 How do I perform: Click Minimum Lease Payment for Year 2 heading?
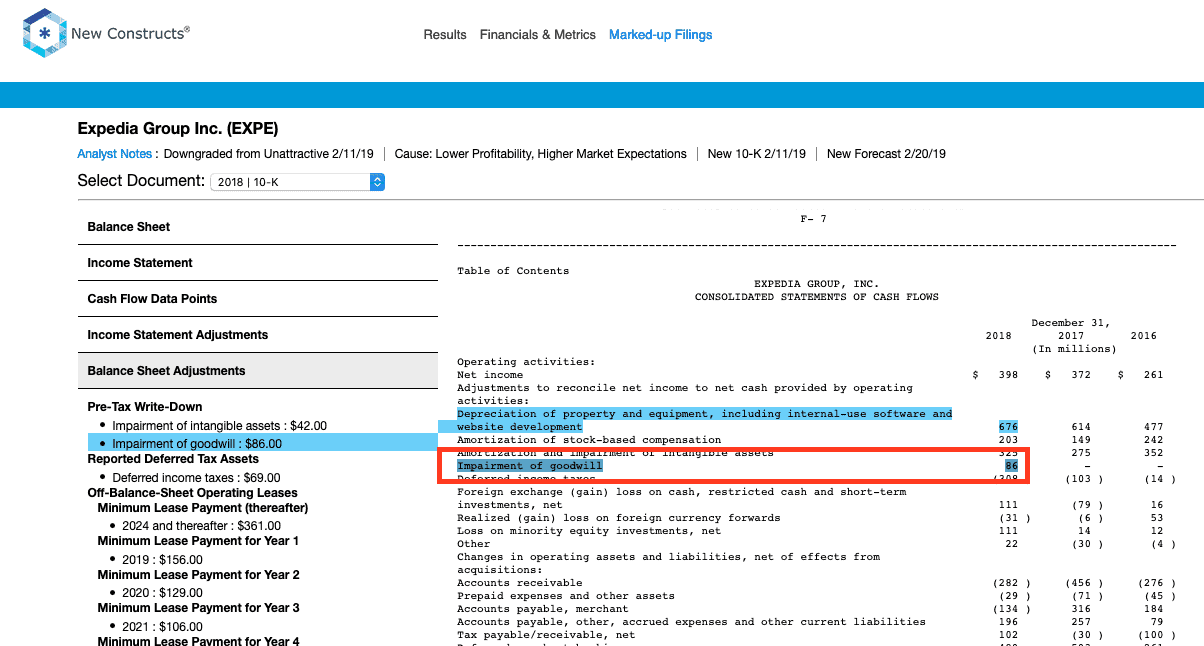[199, 575]
